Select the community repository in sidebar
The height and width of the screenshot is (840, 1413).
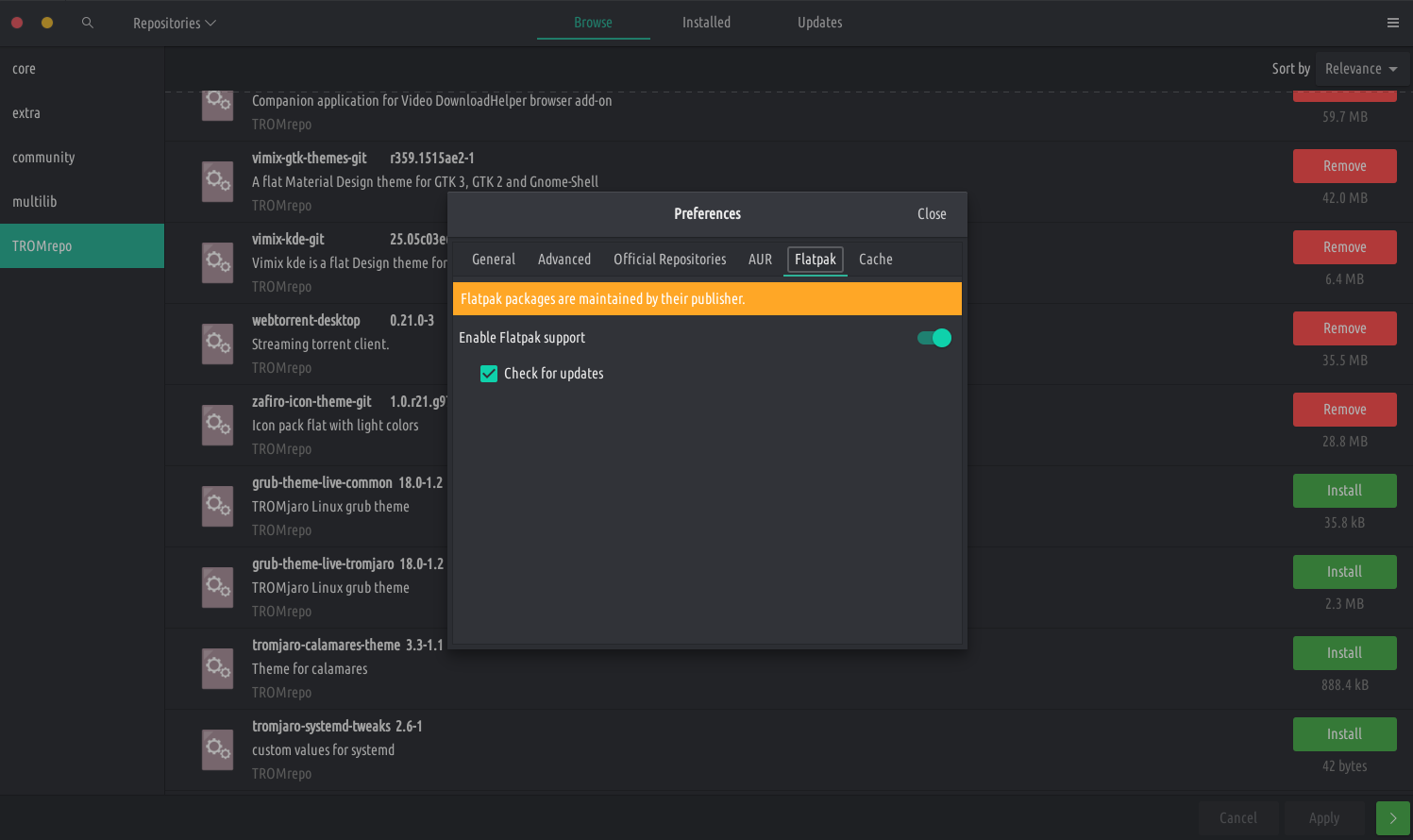[x=43, y=158]
